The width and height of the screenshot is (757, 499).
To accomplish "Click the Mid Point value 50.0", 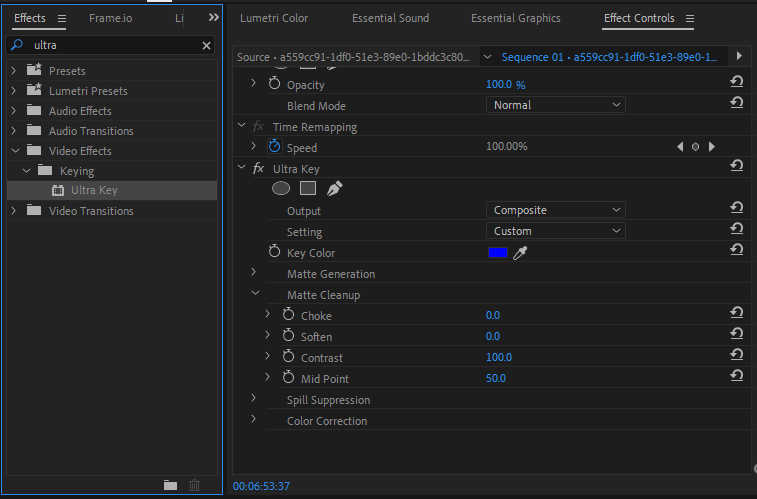I will [496, 378].
